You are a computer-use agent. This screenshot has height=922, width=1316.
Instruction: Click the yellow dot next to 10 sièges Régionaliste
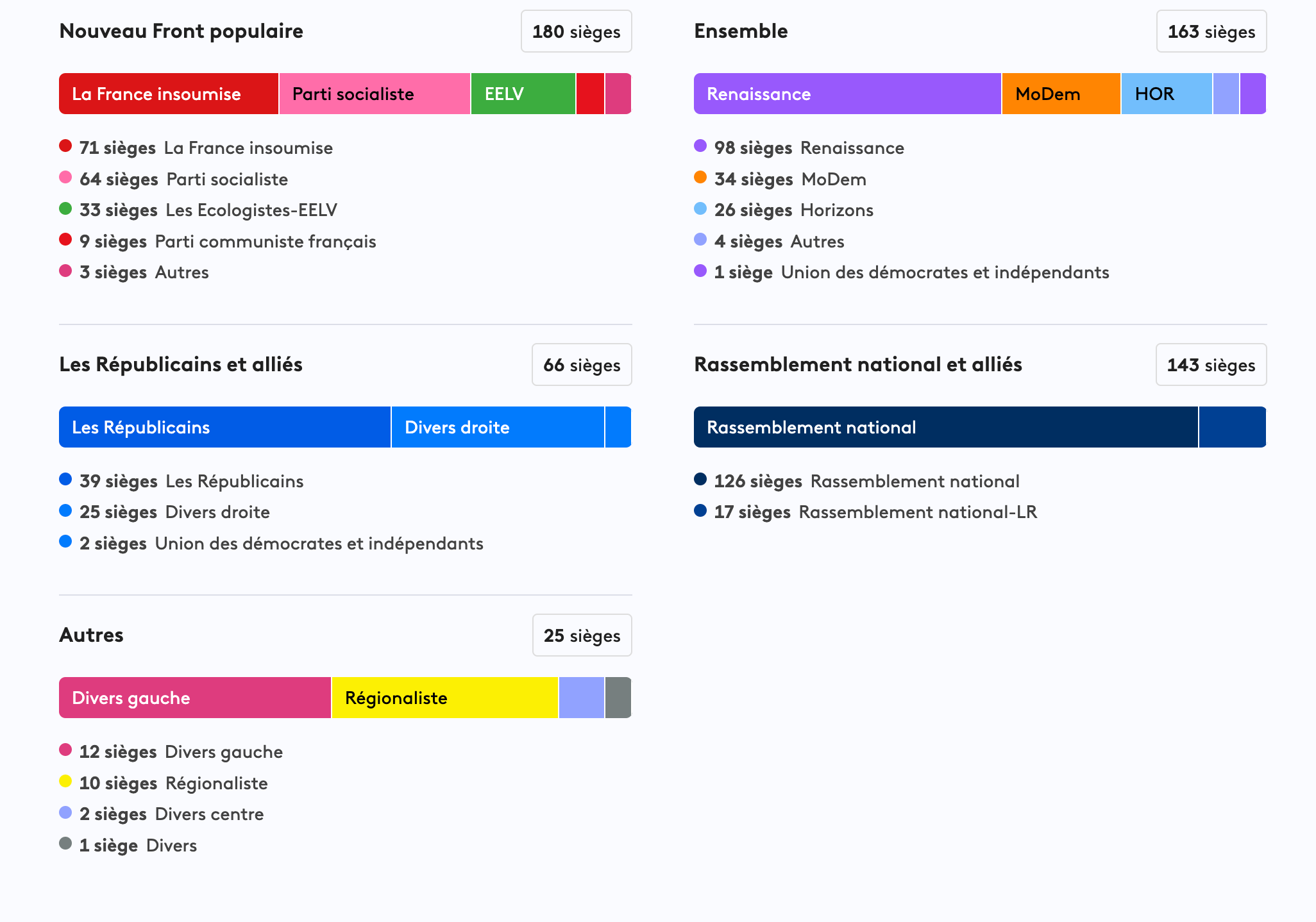point(65,781)
